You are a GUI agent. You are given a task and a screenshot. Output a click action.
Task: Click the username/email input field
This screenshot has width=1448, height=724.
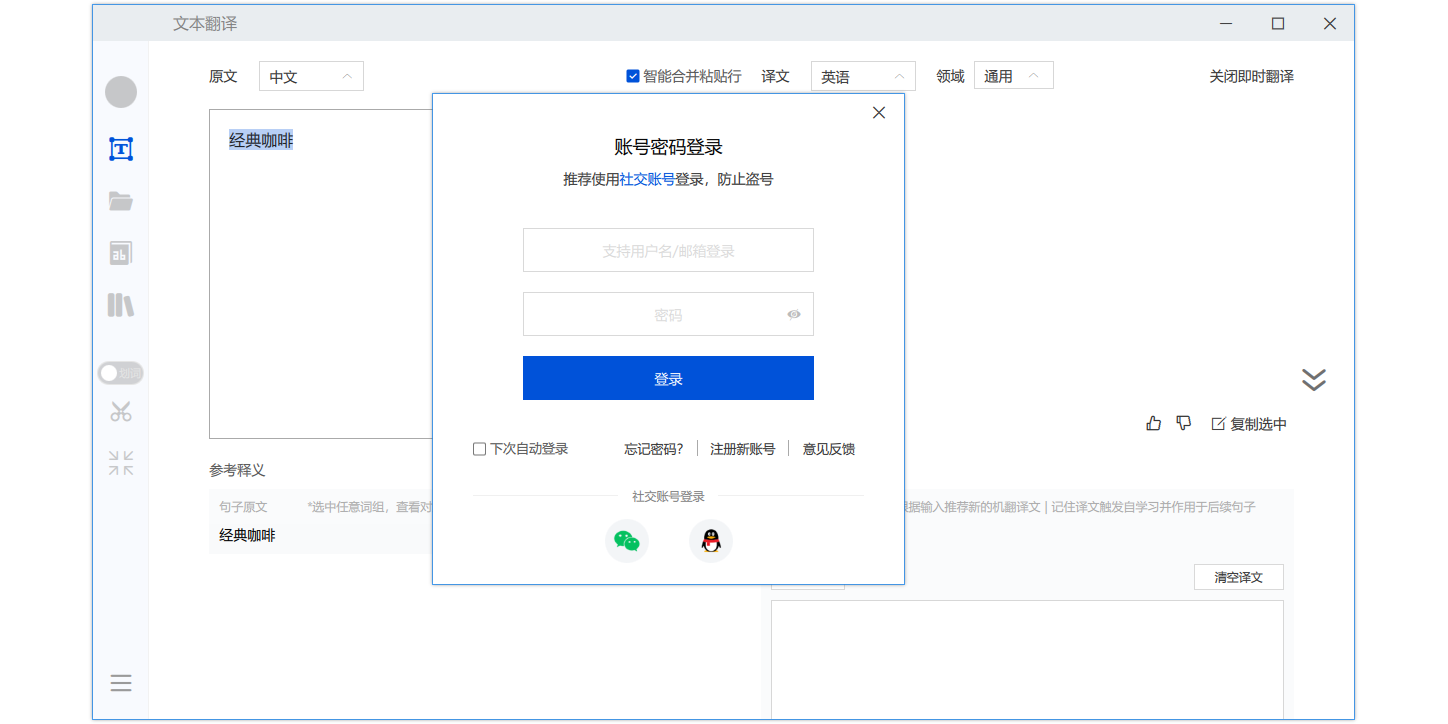(668, 250)
